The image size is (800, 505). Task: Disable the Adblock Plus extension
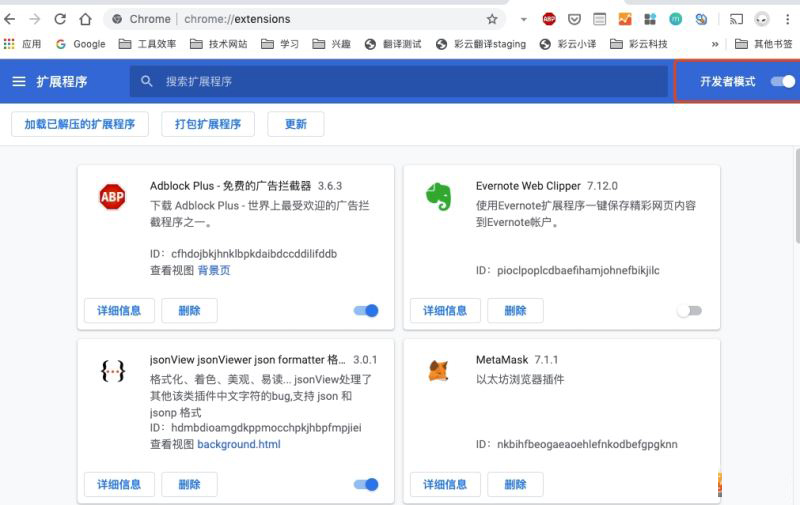click(x=366, y=311)
